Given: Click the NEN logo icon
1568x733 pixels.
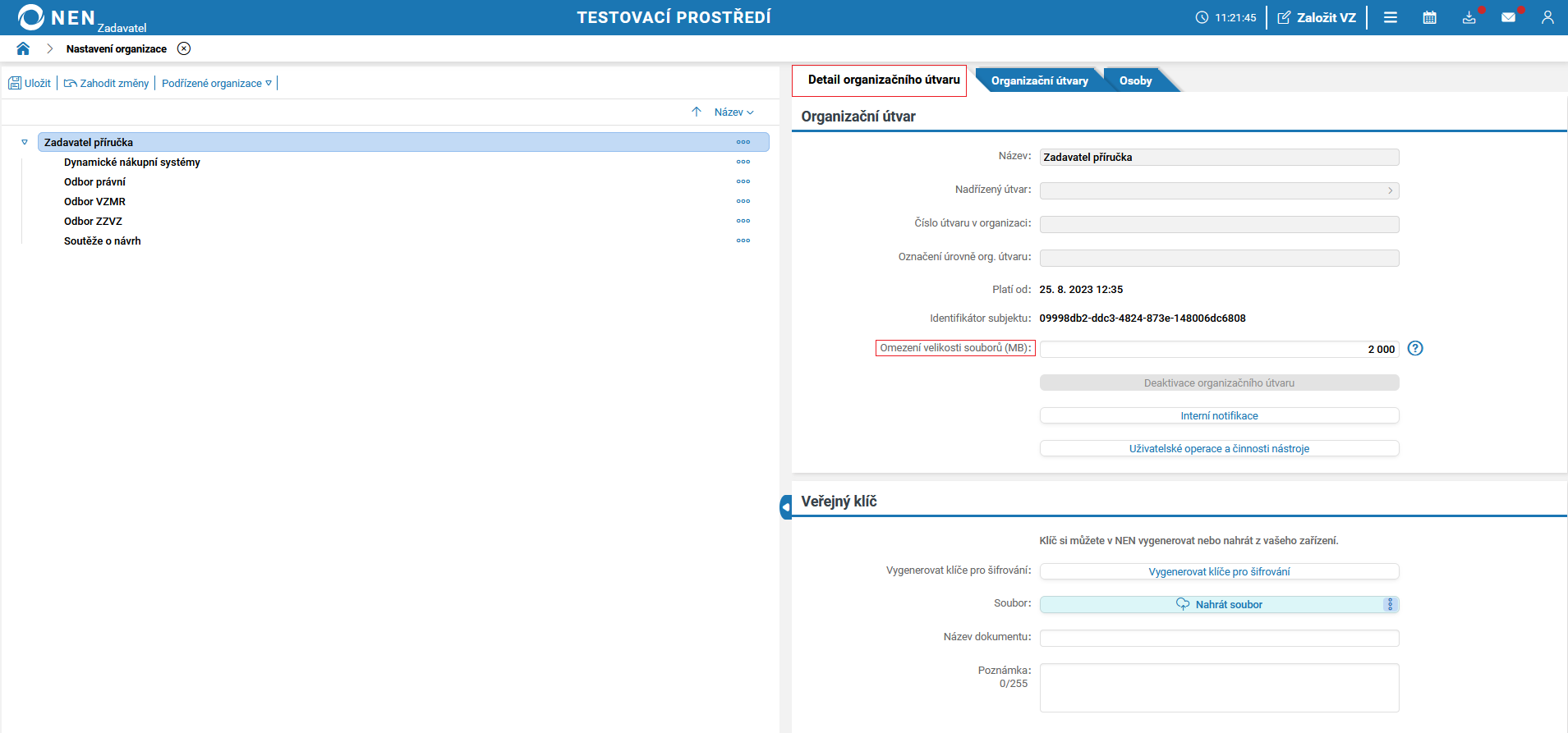Looking at the screenshot, I should (30, 17).
